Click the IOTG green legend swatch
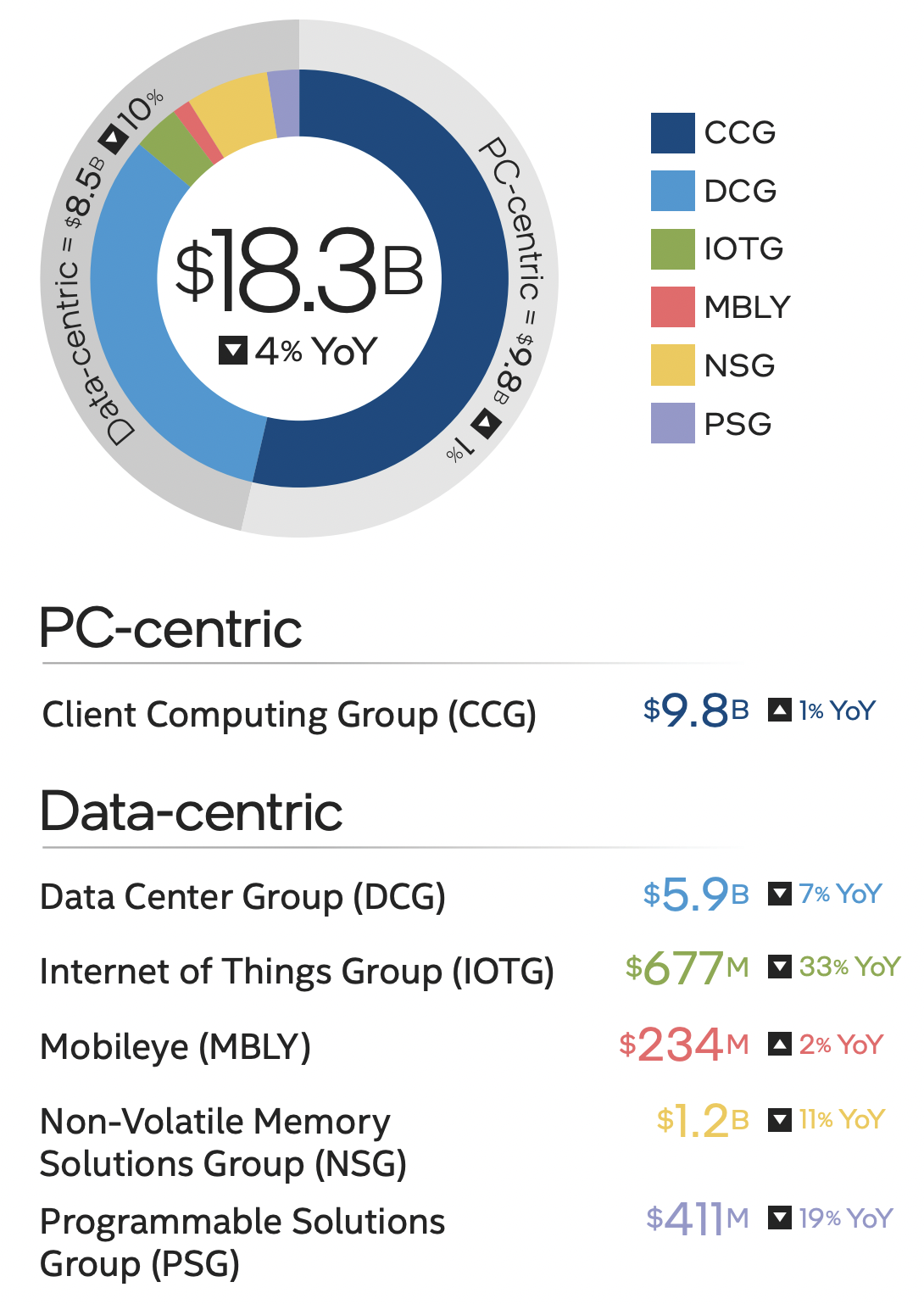This screenshot has height=1304, width=924. tap(672, 249)
